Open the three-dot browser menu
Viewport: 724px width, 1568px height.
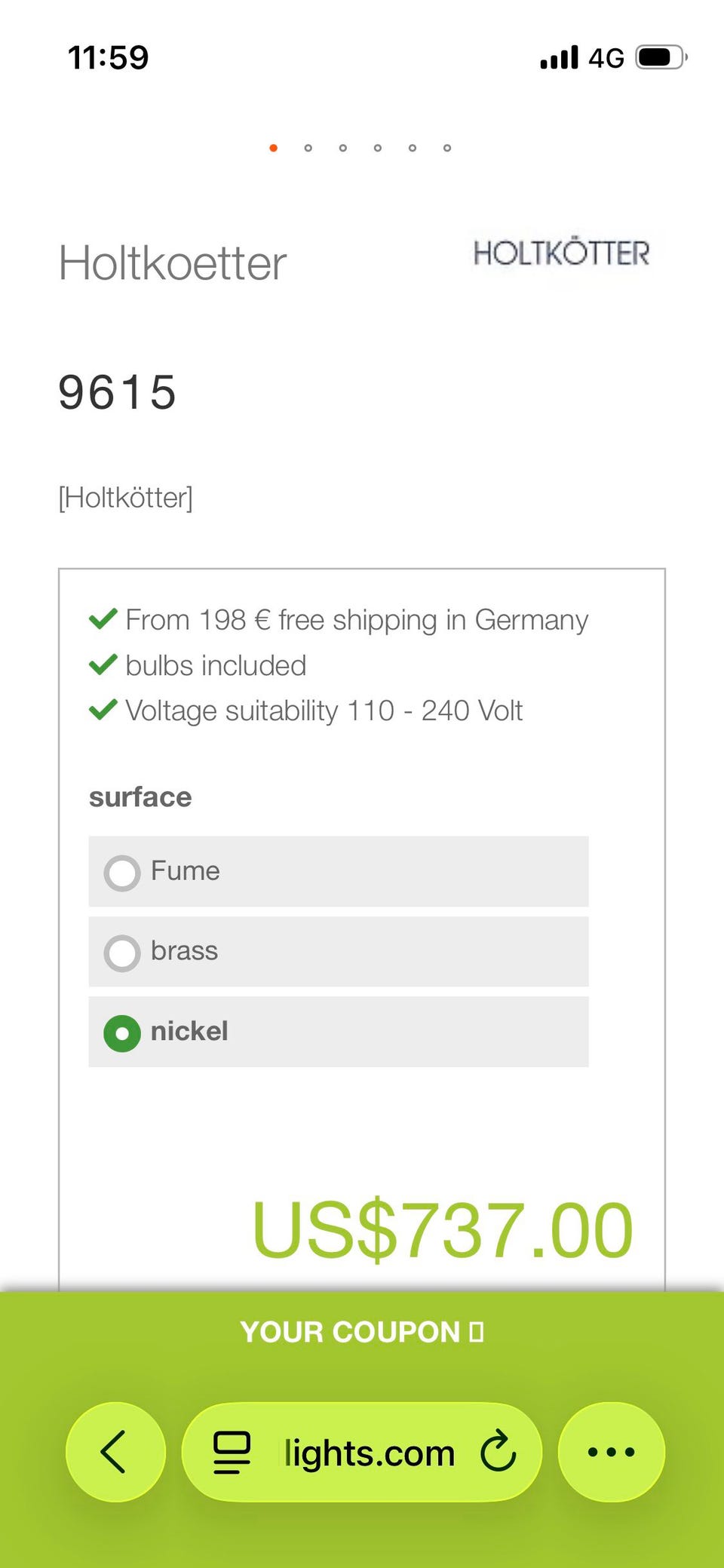(x=611, y=1452)
